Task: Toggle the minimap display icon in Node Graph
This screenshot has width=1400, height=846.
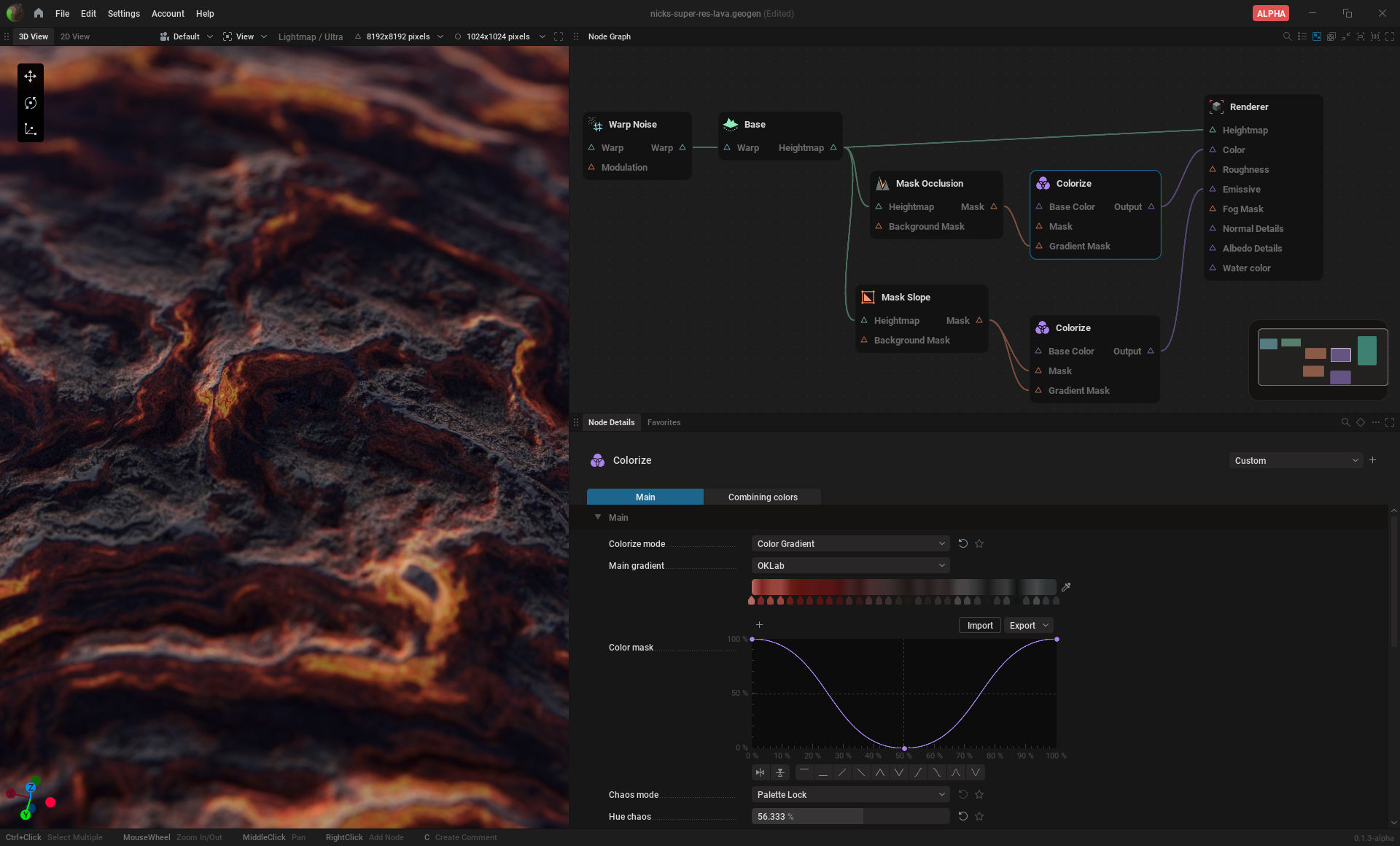Action: click(1317, 36)
